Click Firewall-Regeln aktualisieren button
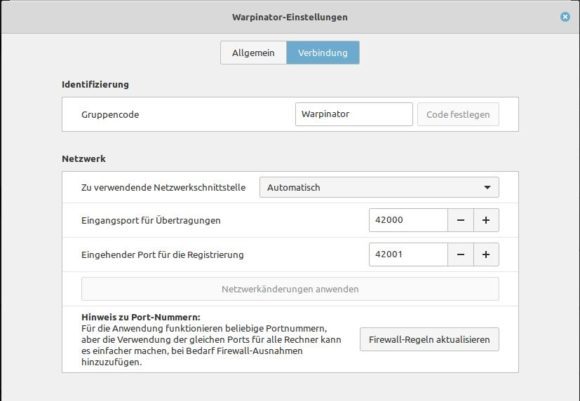 click(429, 339)
